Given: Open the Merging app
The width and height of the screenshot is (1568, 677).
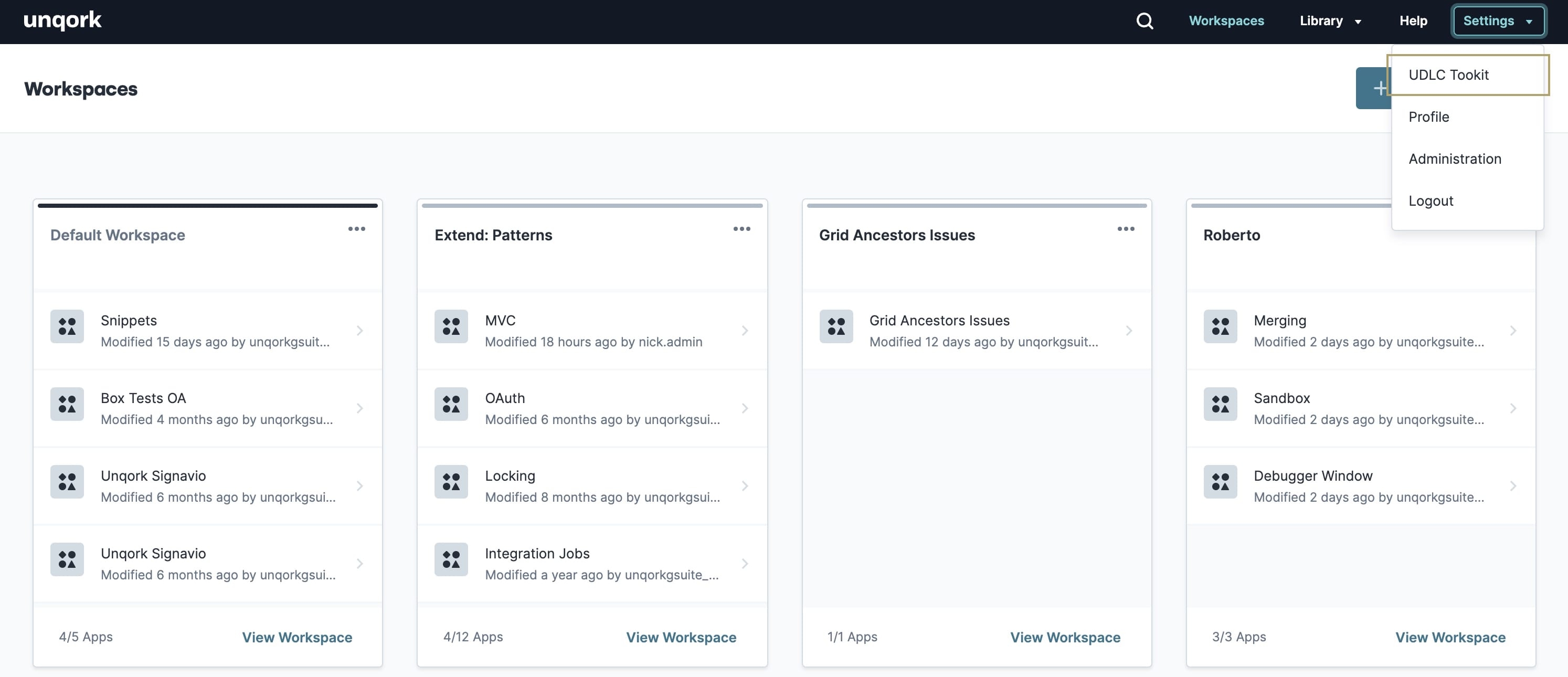Looking at the screenshot, I should [1360, 331].
